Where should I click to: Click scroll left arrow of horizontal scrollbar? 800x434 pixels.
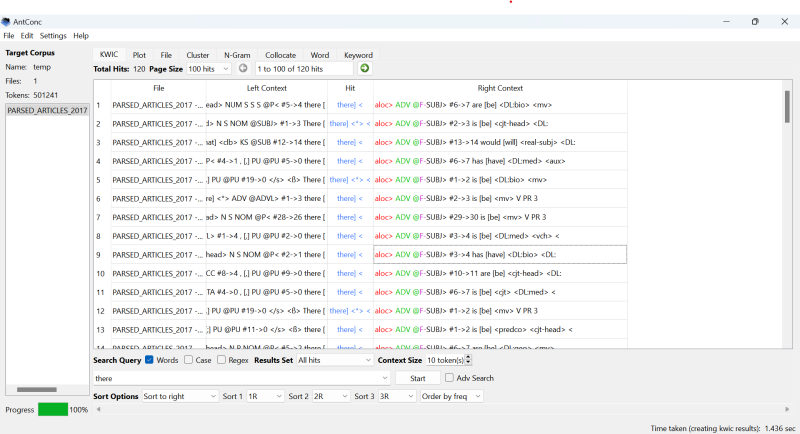[98, 409]
